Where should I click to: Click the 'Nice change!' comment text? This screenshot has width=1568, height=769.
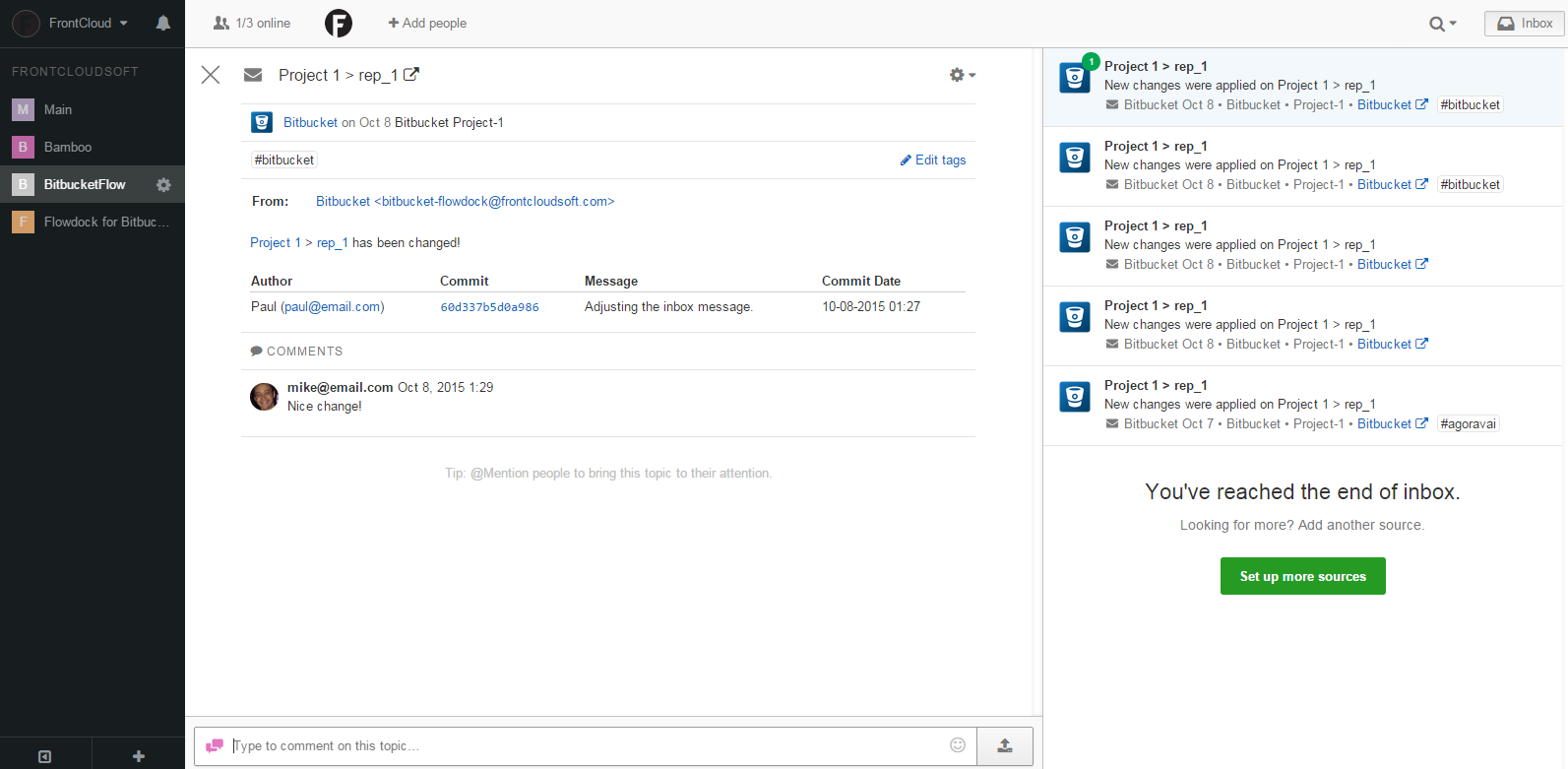(x=325, y=406)
